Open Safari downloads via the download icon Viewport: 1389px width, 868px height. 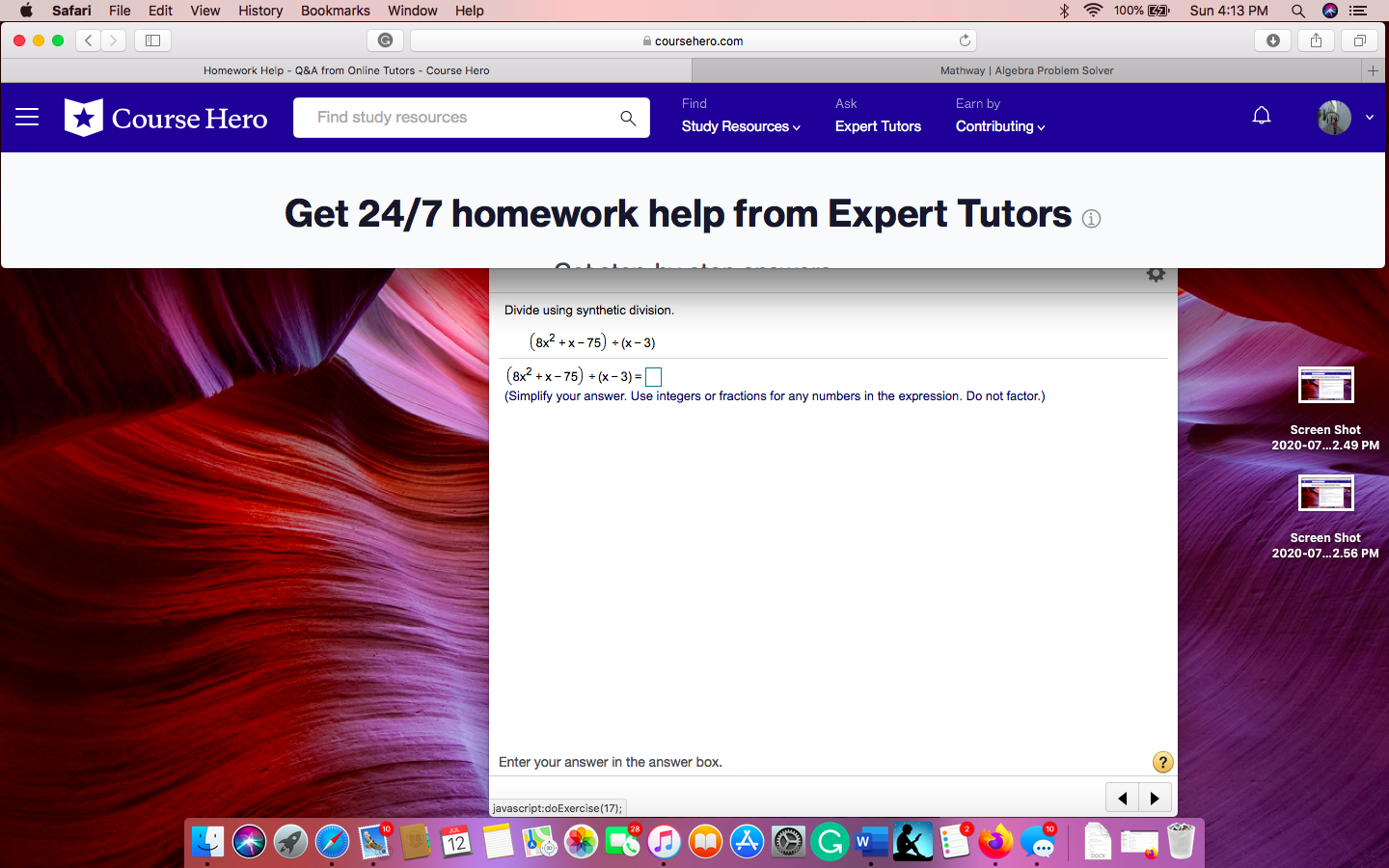click(x=1272, y=41)
